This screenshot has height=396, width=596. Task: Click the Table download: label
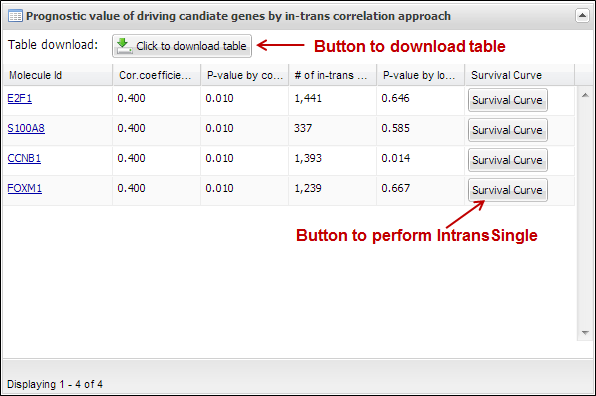point(53,45)
